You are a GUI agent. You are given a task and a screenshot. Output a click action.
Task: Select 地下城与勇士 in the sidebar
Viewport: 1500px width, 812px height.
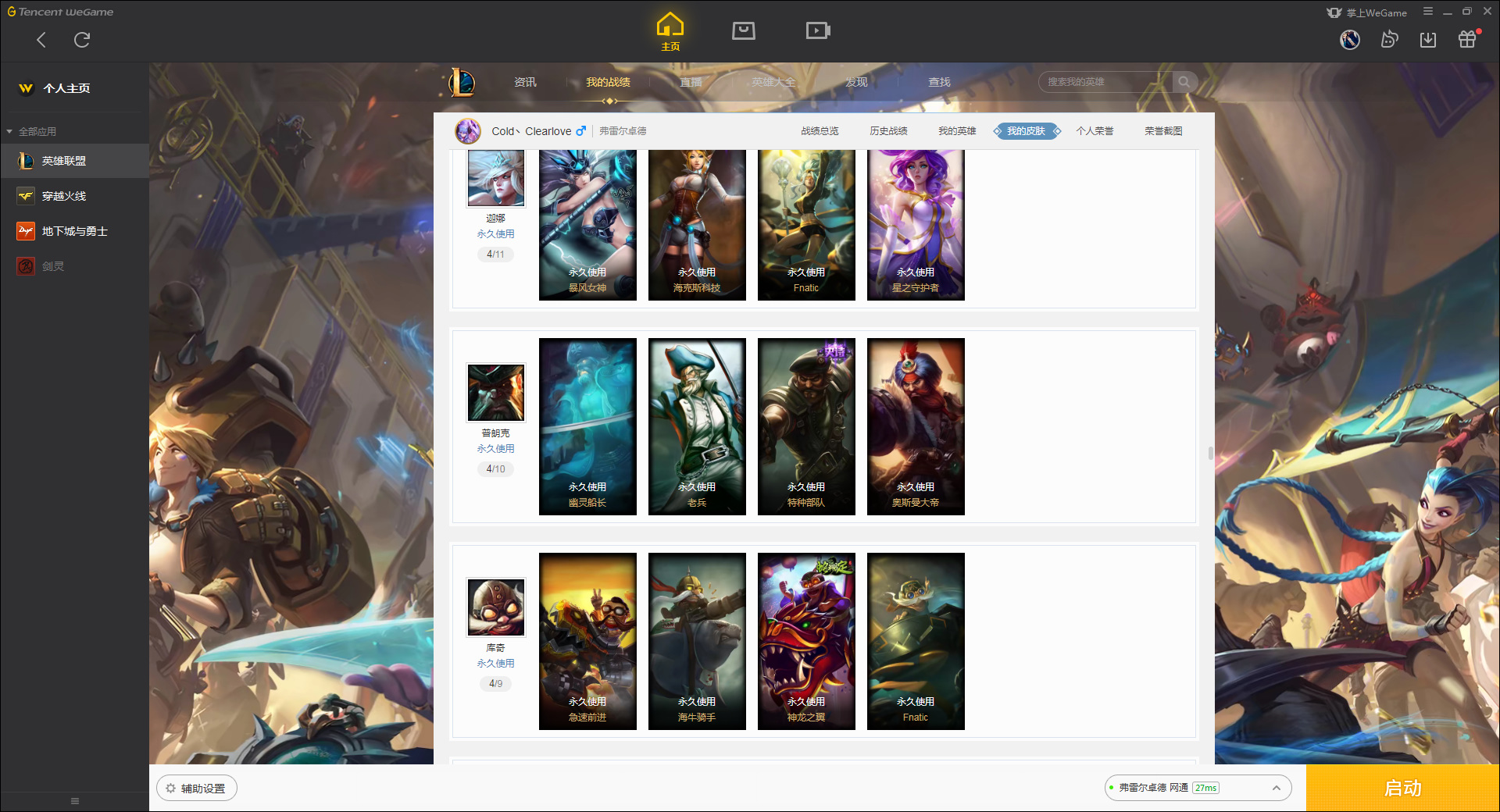(x=74, y=231)
